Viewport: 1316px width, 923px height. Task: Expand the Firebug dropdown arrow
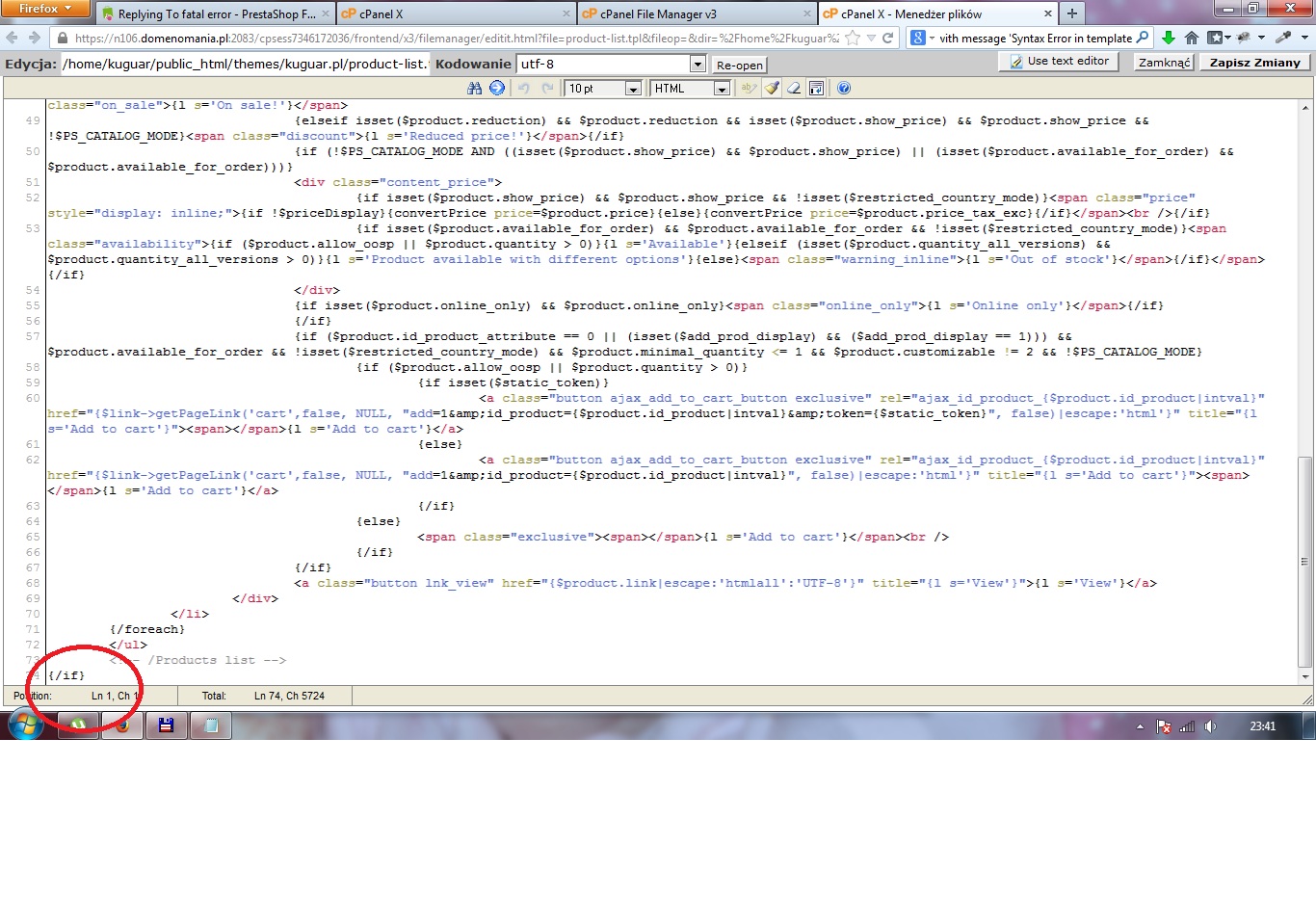tap(1261, 38)
